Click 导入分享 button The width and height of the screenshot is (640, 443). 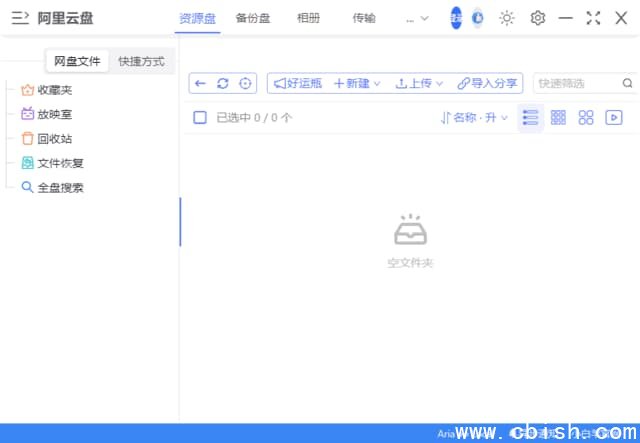[x=487, y=83]
